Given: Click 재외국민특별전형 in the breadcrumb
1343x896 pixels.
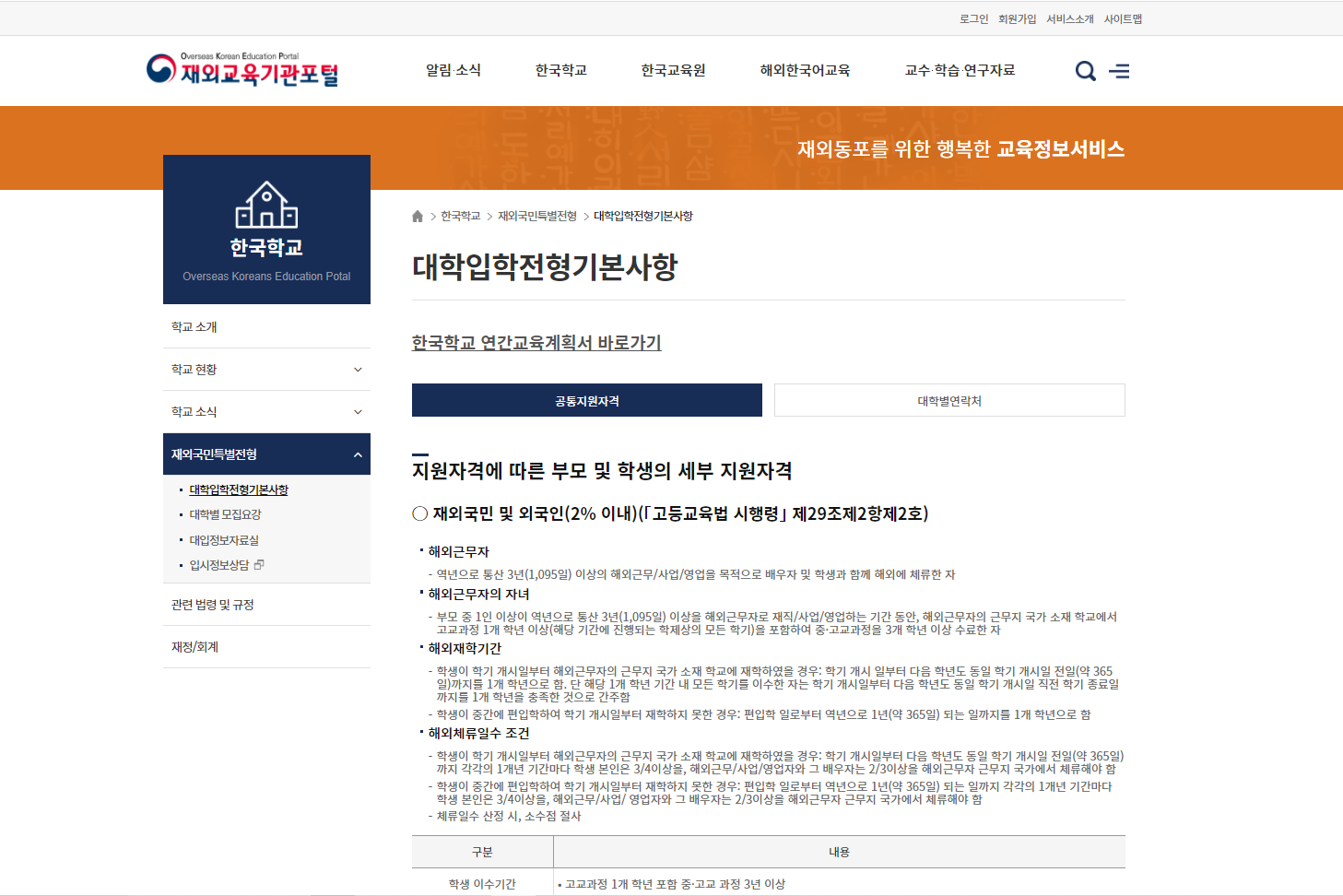Looking at the screenshot, I should (537, 217).
